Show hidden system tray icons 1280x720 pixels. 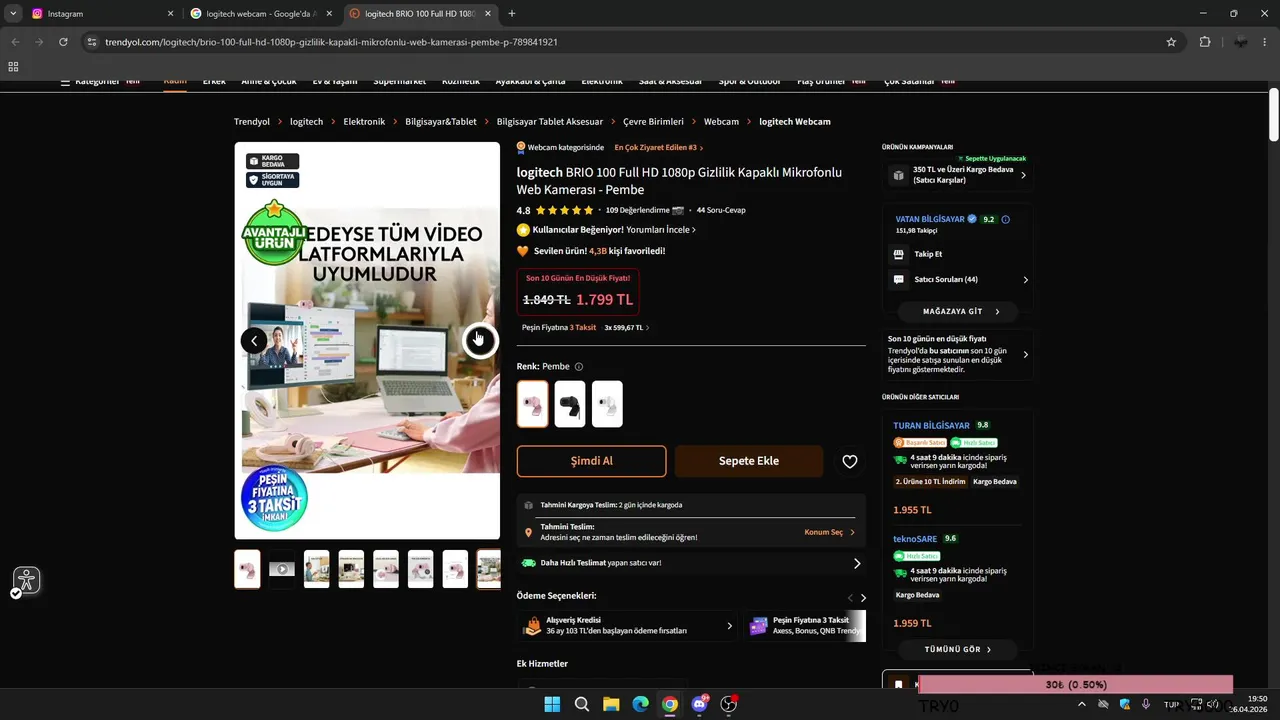[1081, 705]
